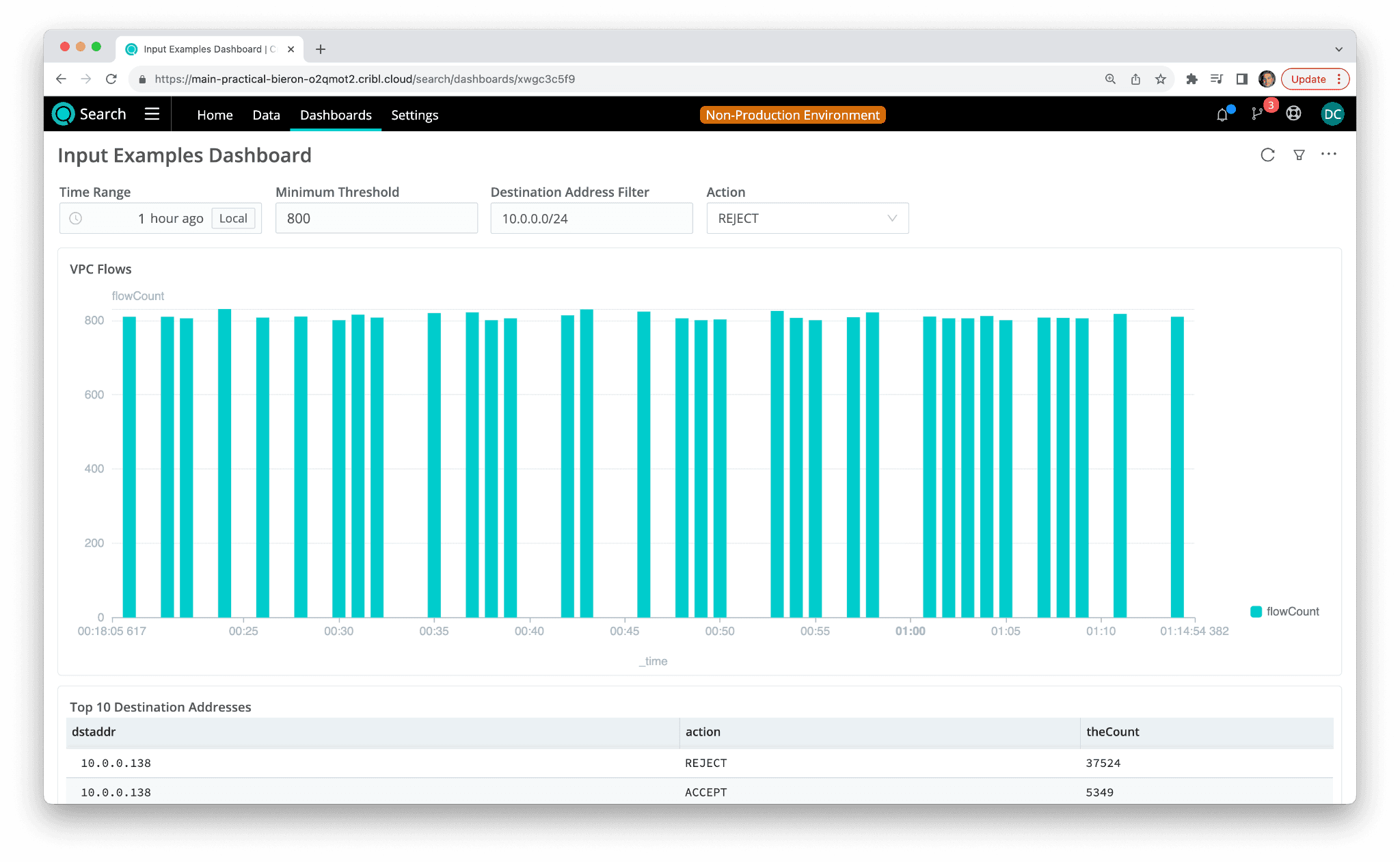The image size is (1400, 862).
Task: Open the DC user avatar menu
Action: click(x=1332, y=114)
